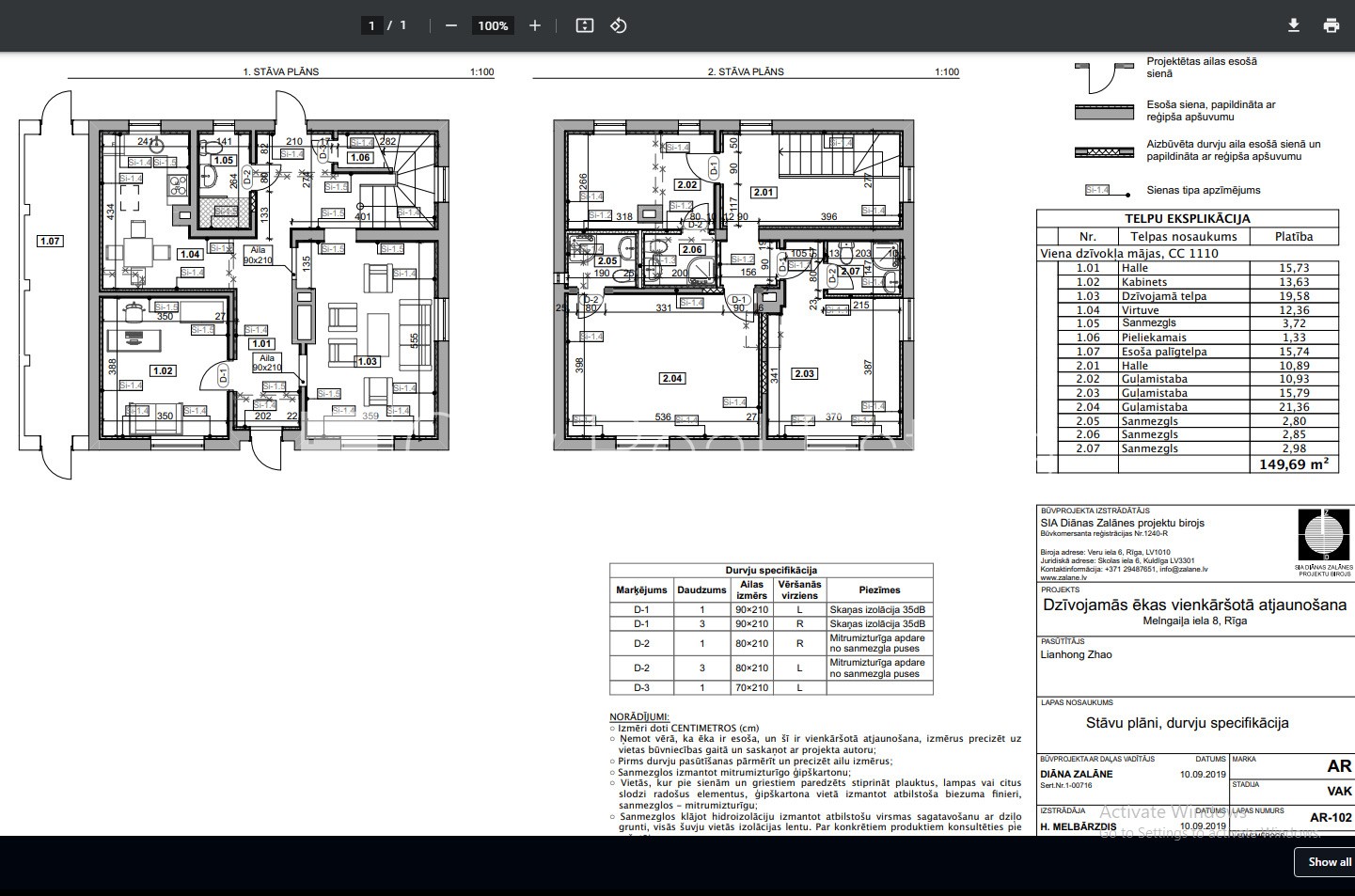Download the PDF file
1355x896 pixels.
[1294, 25]
